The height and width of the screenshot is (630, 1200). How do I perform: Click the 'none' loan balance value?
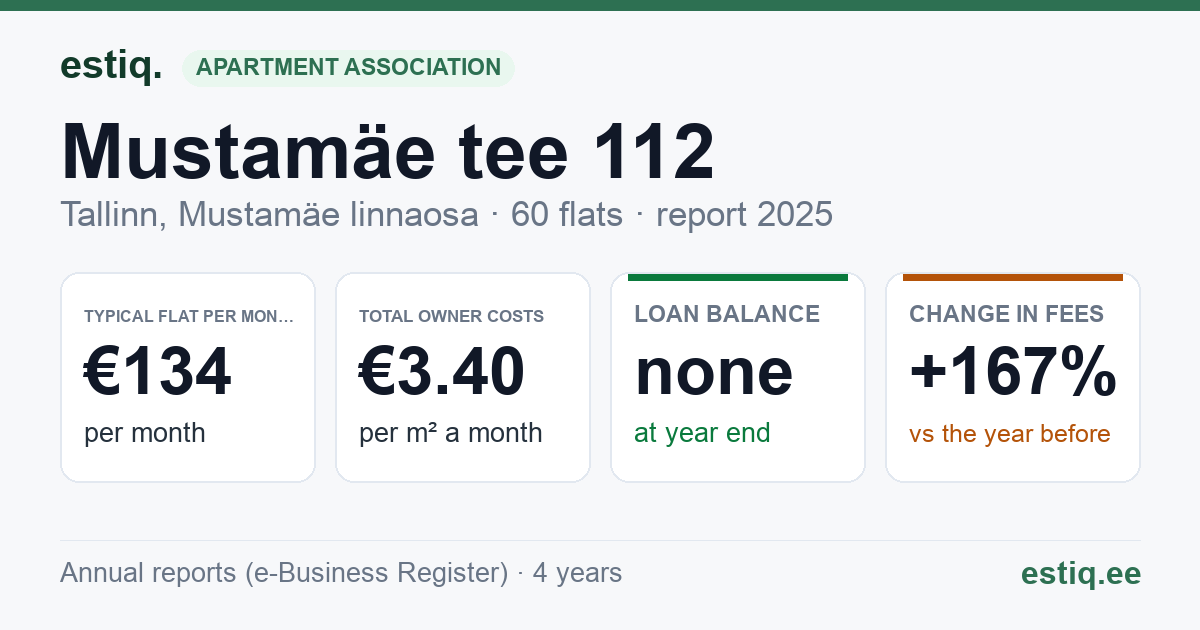714,371
